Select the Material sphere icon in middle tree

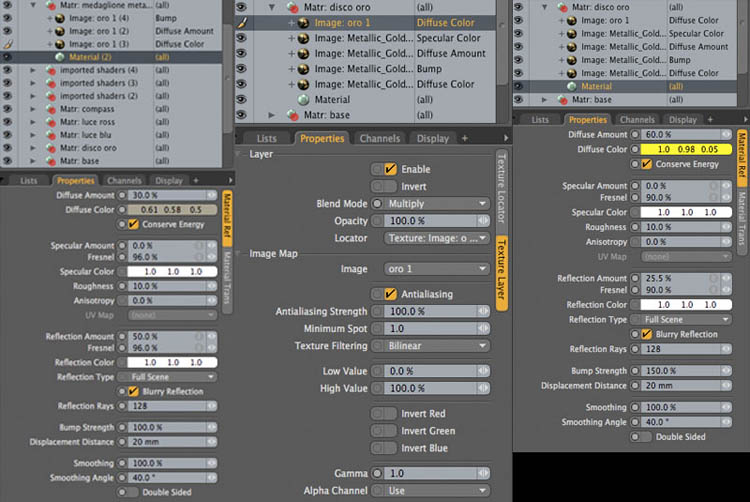(303, 99)
